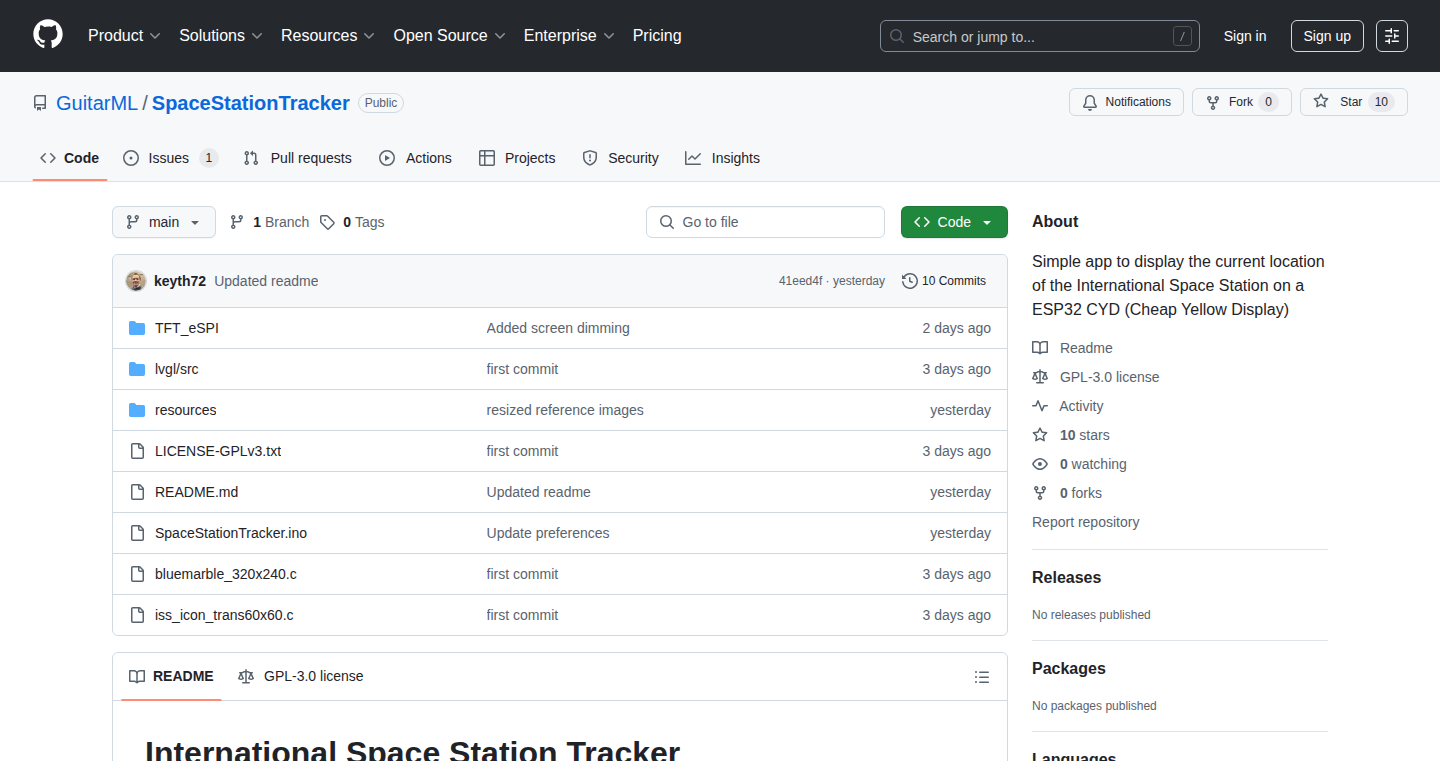The image size is (1440, 761).
Task: Click the GitHub logo home icon
Action: (48, 35)
